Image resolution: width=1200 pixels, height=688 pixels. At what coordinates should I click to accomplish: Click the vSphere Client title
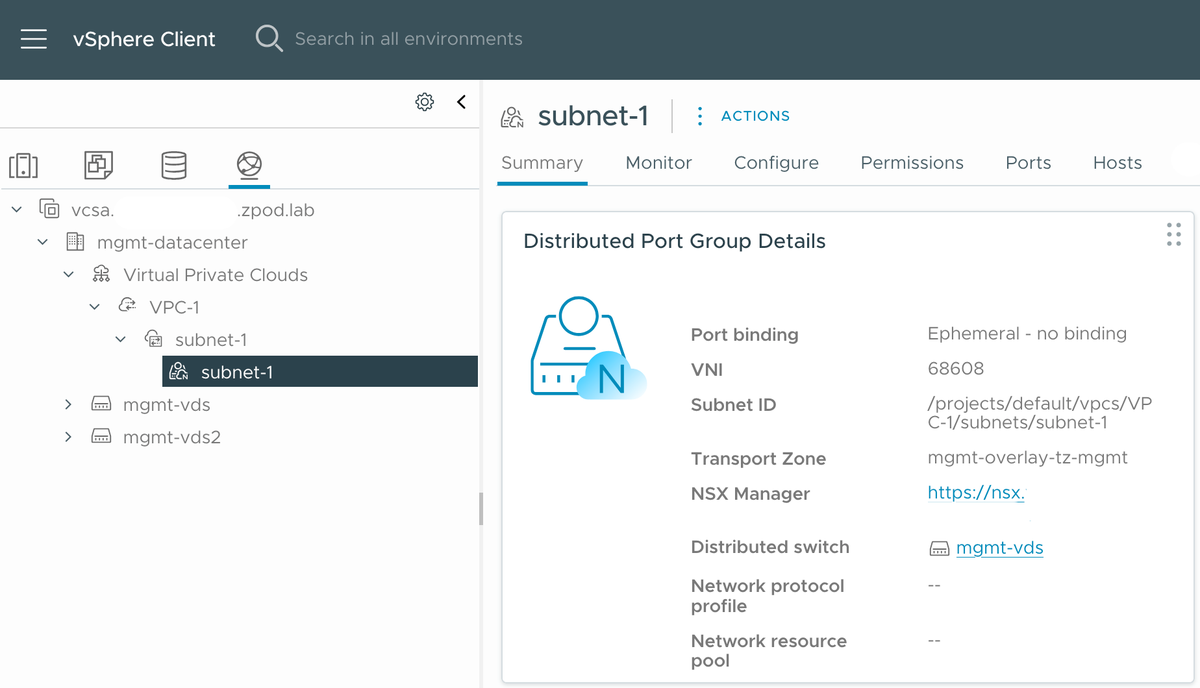pyautogui.click(x=144, y=39)
